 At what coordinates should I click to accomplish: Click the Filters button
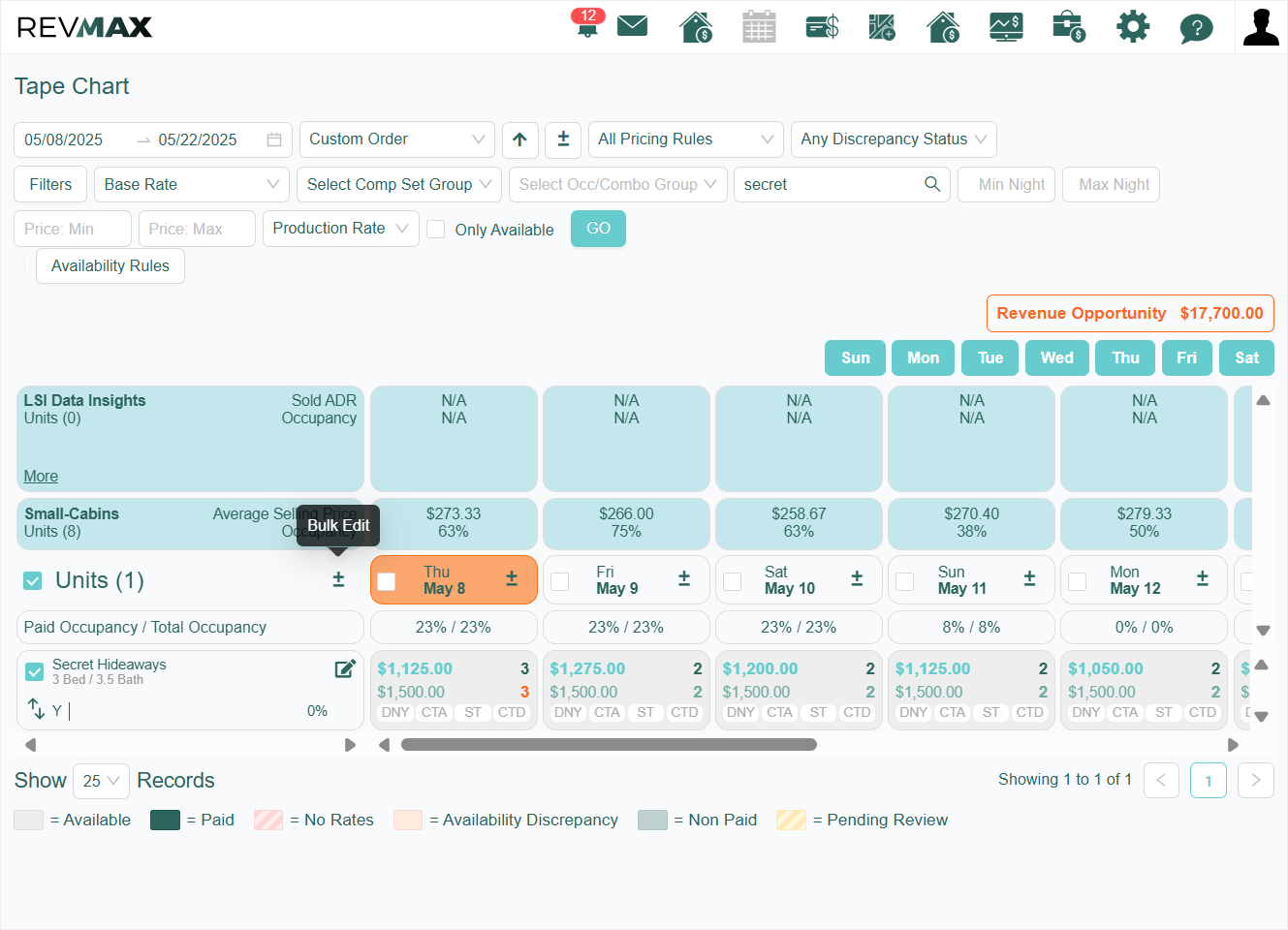tap(50, 184)
